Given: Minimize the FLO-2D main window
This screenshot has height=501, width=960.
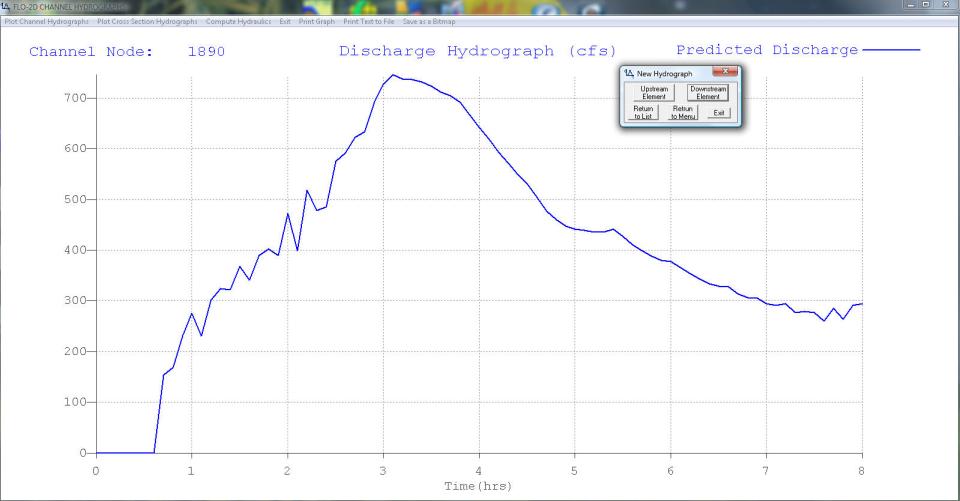Looking at the screenshot, I should click(911, 6).
